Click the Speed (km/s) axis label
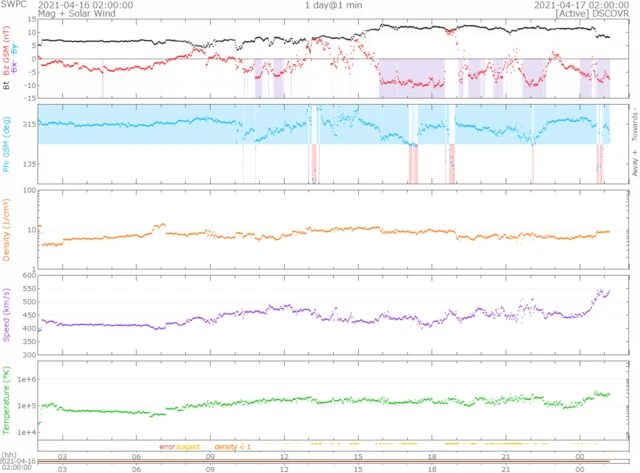This screenshot has height=473, width=640. 6,322
